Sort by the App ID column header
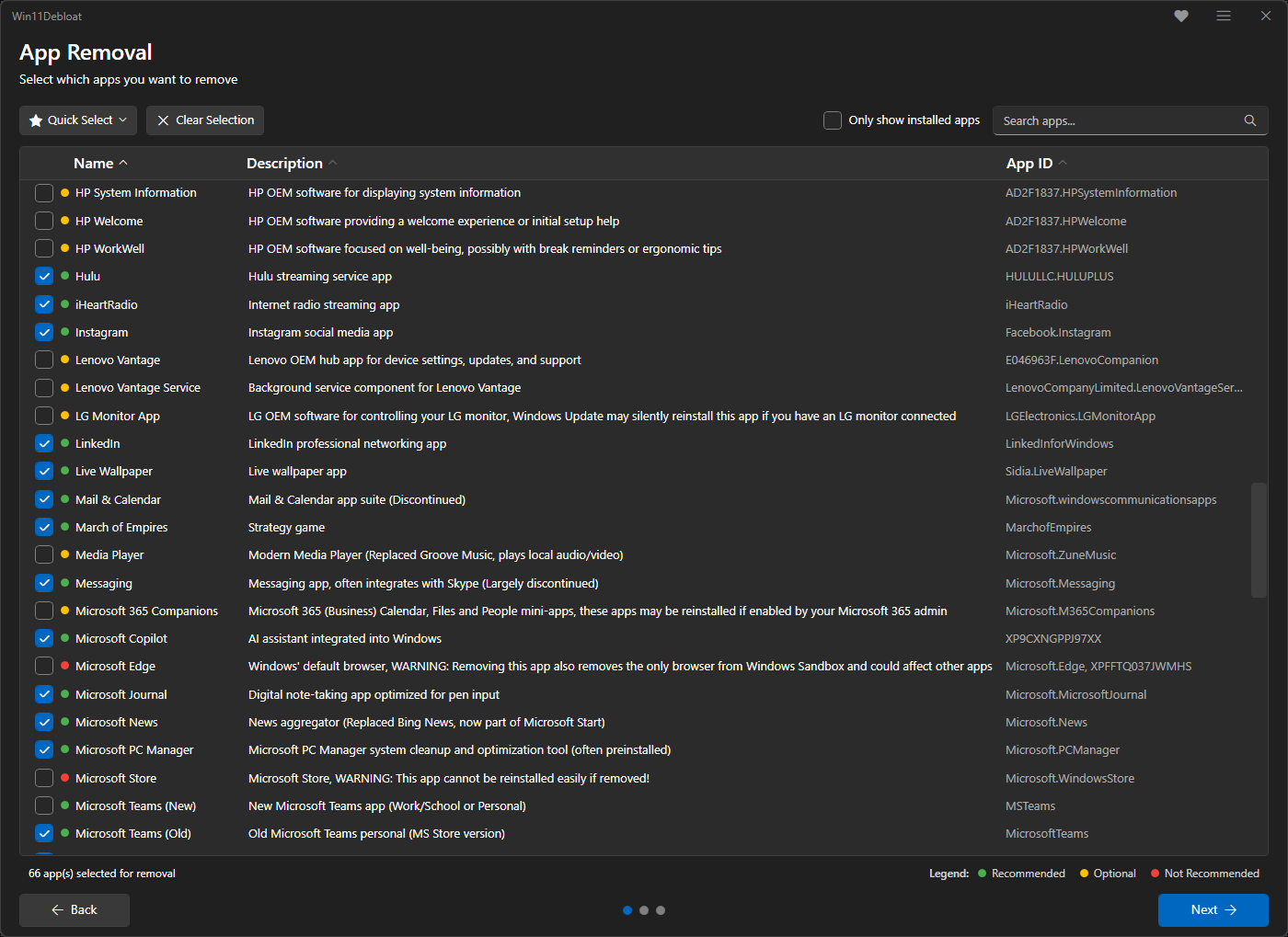The image size is (1288, 937). 1036,163
